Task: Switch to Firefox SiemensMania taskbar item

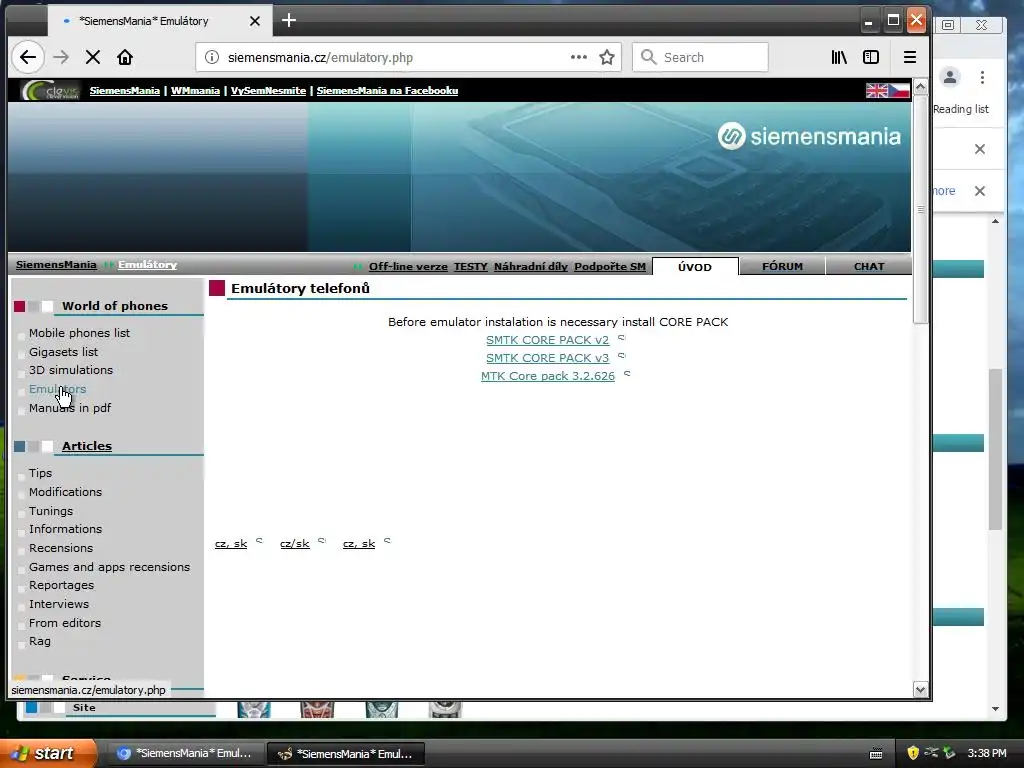Action: click(x=346, y=754)
